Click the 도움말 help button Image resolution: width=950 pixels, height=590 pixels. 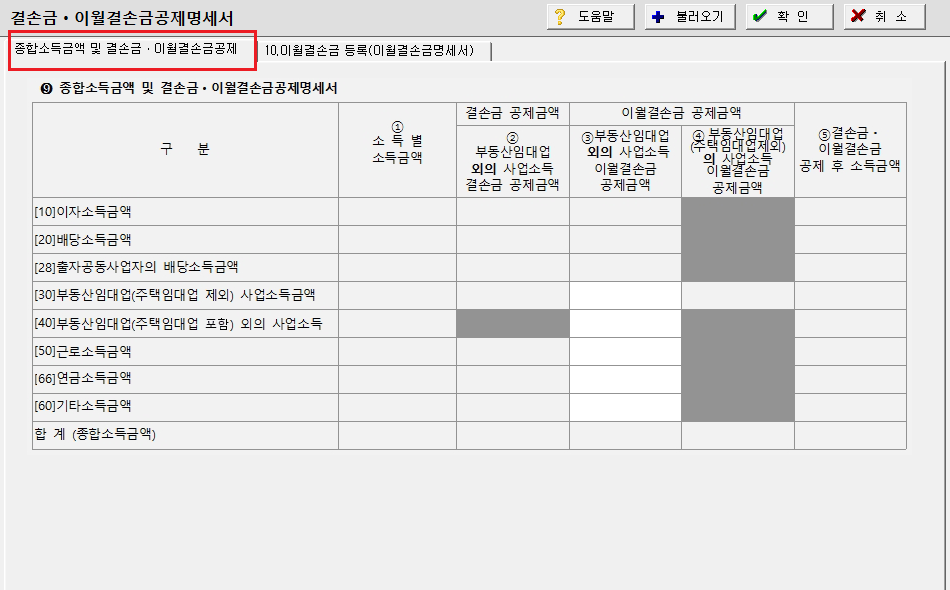tap(590, 16)
